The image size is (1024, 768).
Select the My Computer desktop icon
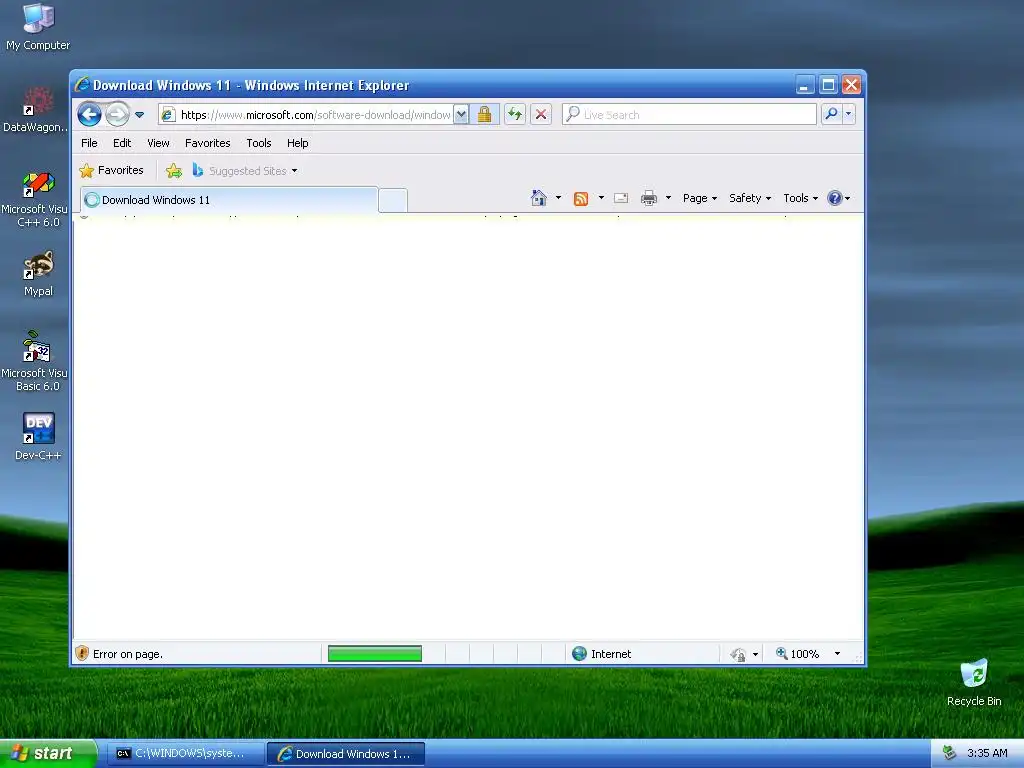(x=38, y=27)
